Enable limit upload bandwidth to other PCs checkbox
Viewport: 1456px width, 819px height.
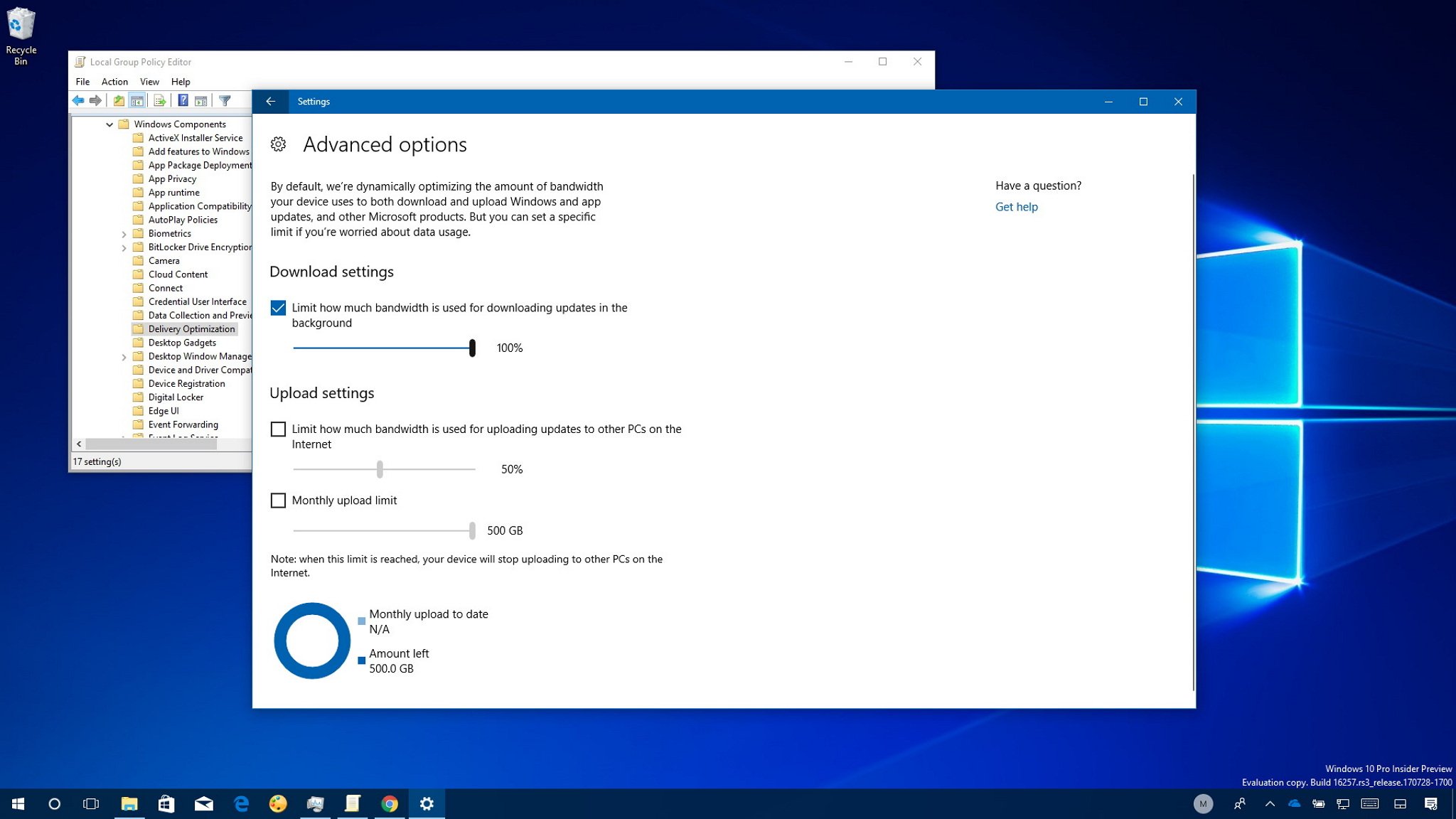pyautogui.click(x=277, y=428)
